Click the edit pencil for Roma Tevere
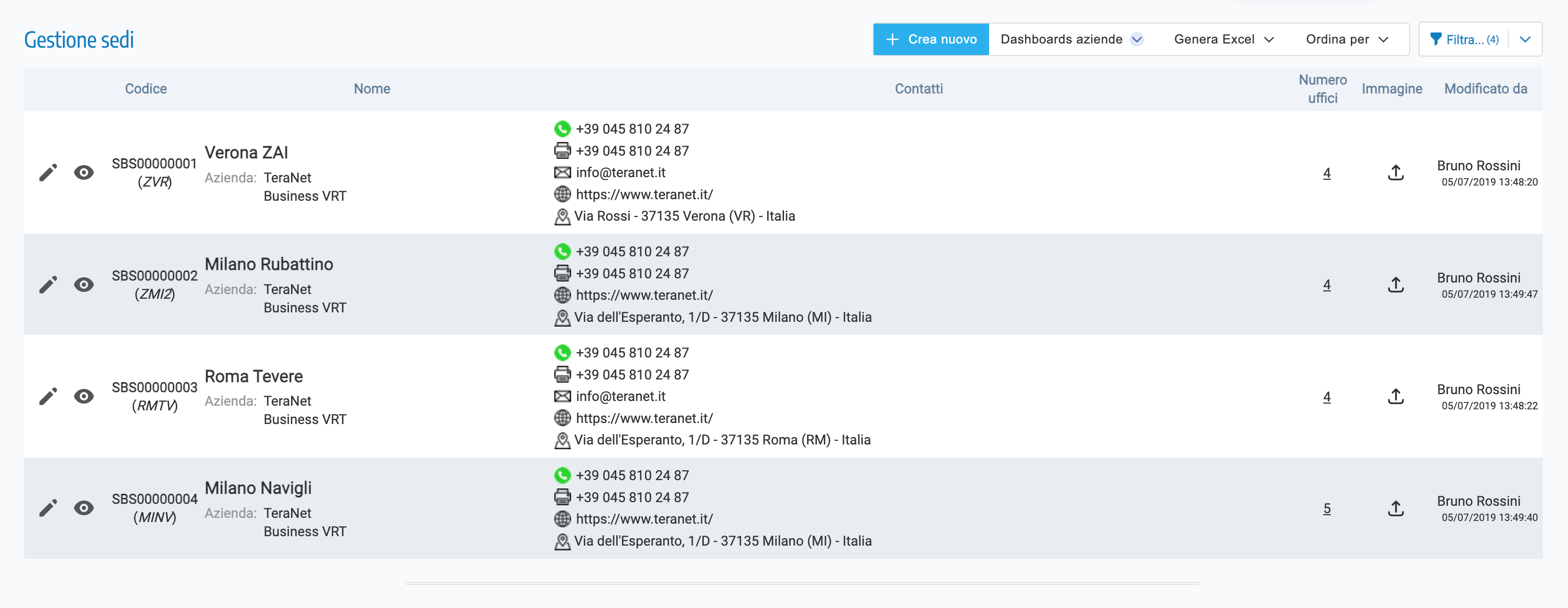Image resolution: width=1568 pixels, height=608 pixels. (48, 397)
